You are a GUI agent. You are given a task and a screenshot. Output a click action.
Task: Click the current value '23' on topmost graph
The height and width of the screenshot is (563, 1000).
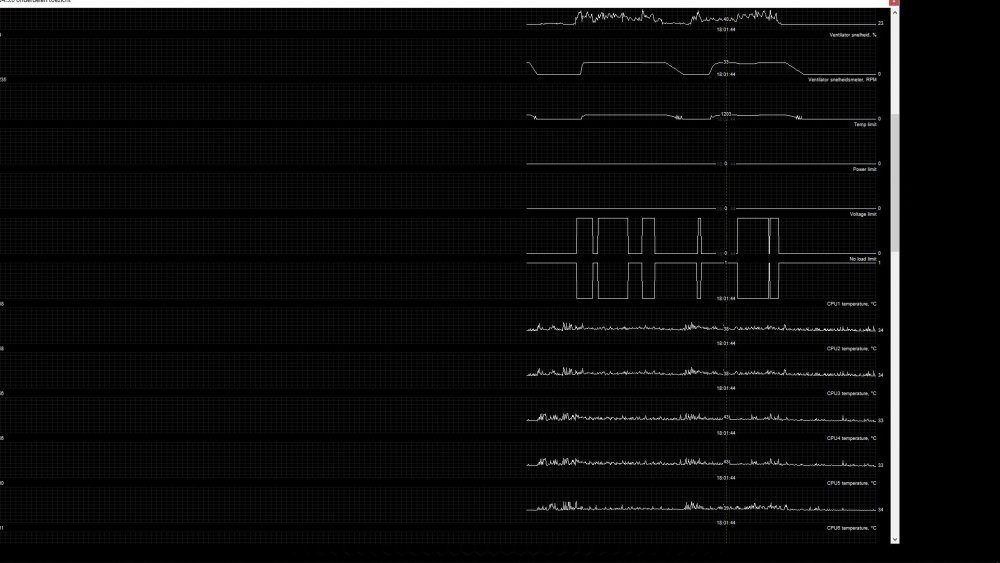(x=881, y=23)
